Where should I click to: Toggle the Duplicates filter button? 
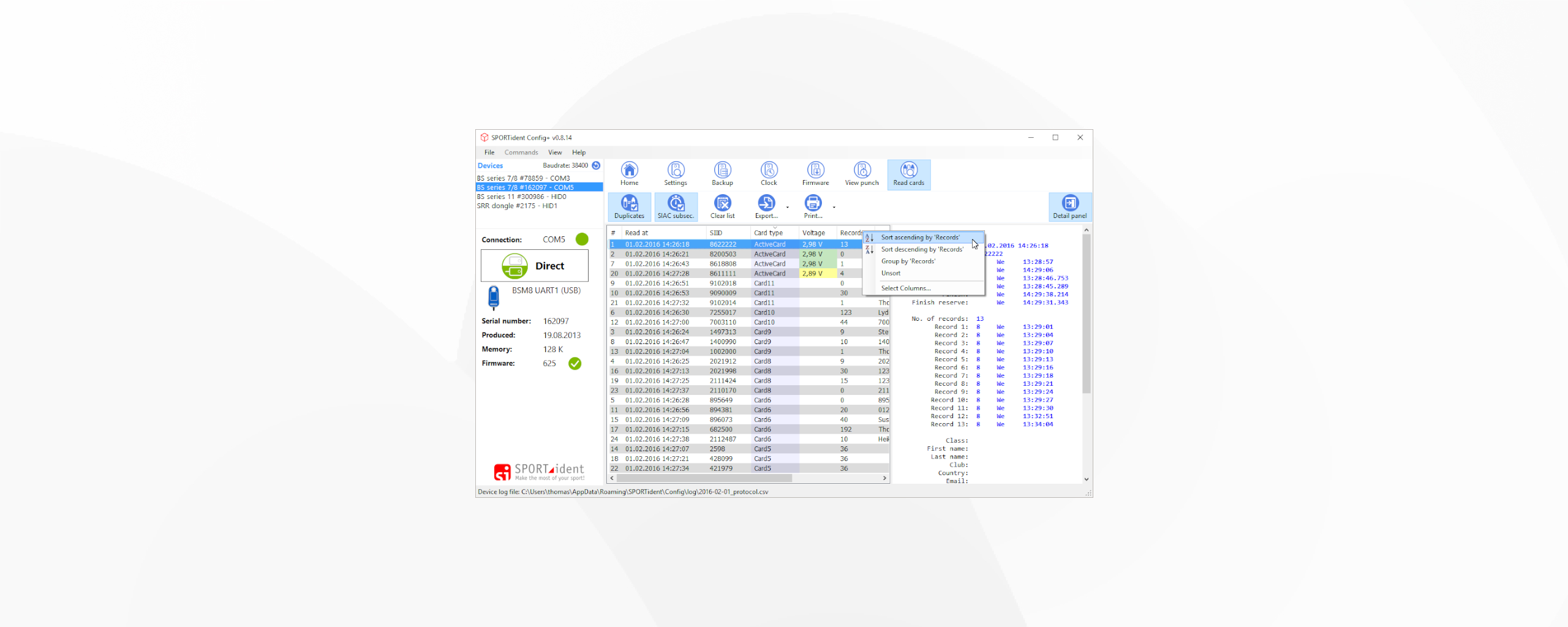pyautogui.click(x=629, y=206)
